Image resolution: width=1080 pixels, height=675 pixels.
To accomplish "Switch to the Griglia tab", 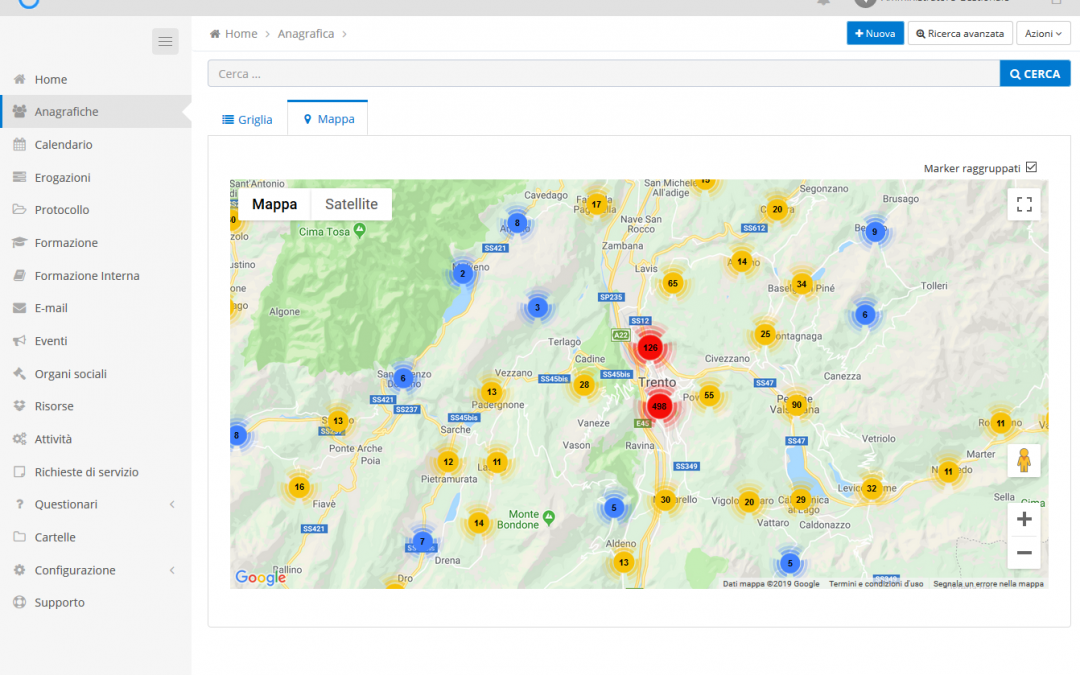I will coord(247,119).
